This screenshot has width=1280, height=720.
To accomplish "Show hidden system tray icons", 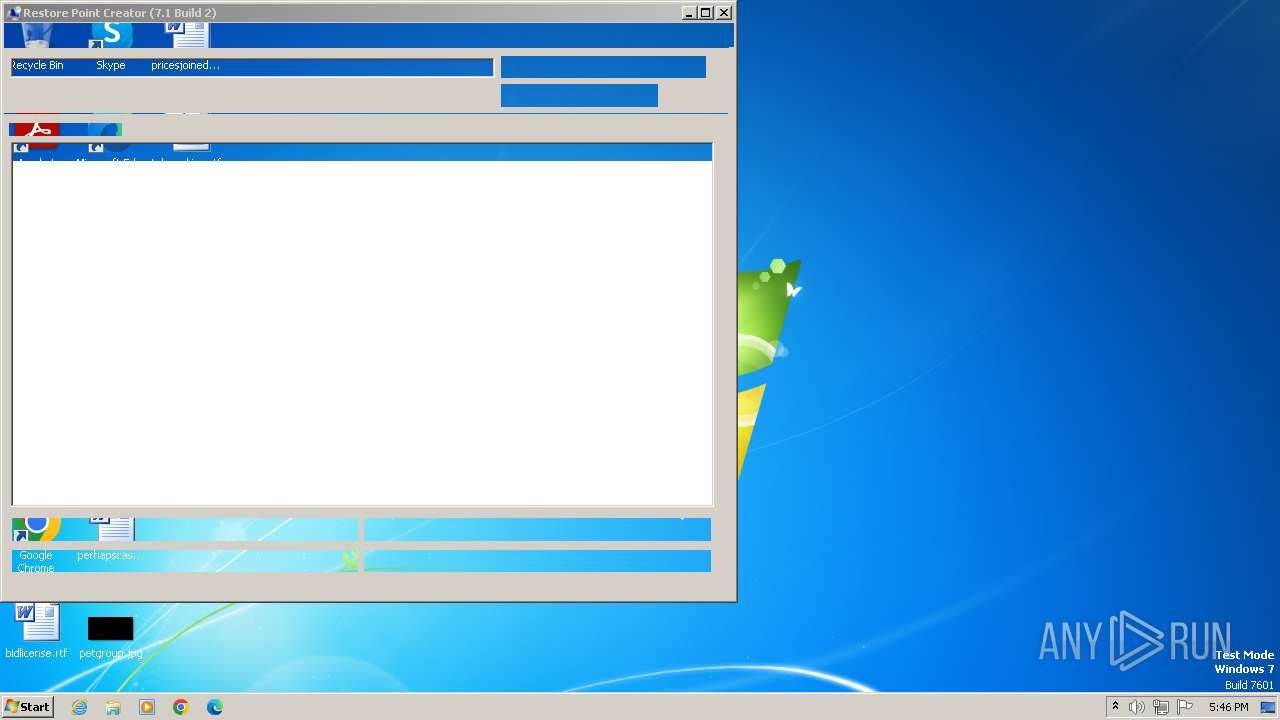I will pyautogui.click(x=1115, y=707).
